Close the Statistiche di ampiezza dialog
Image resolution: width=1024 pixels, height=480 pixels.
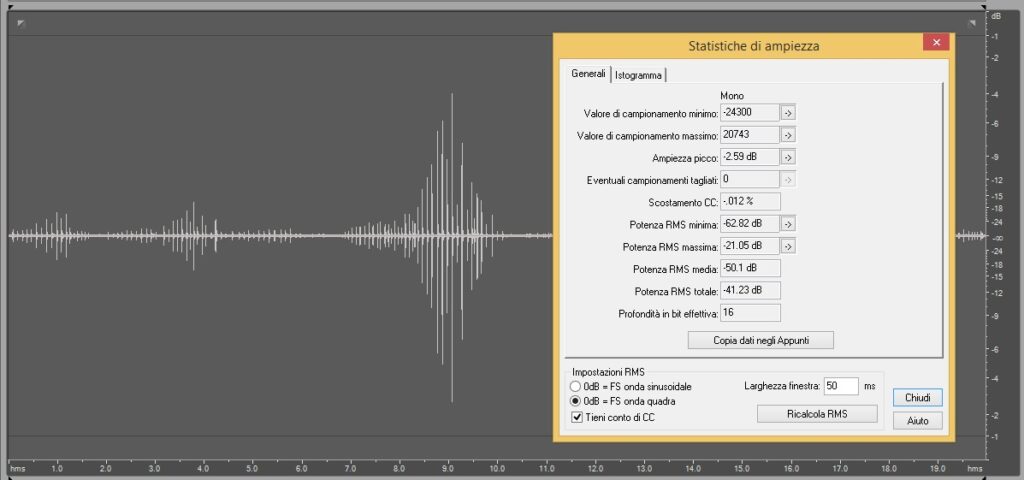pos(936,42)
